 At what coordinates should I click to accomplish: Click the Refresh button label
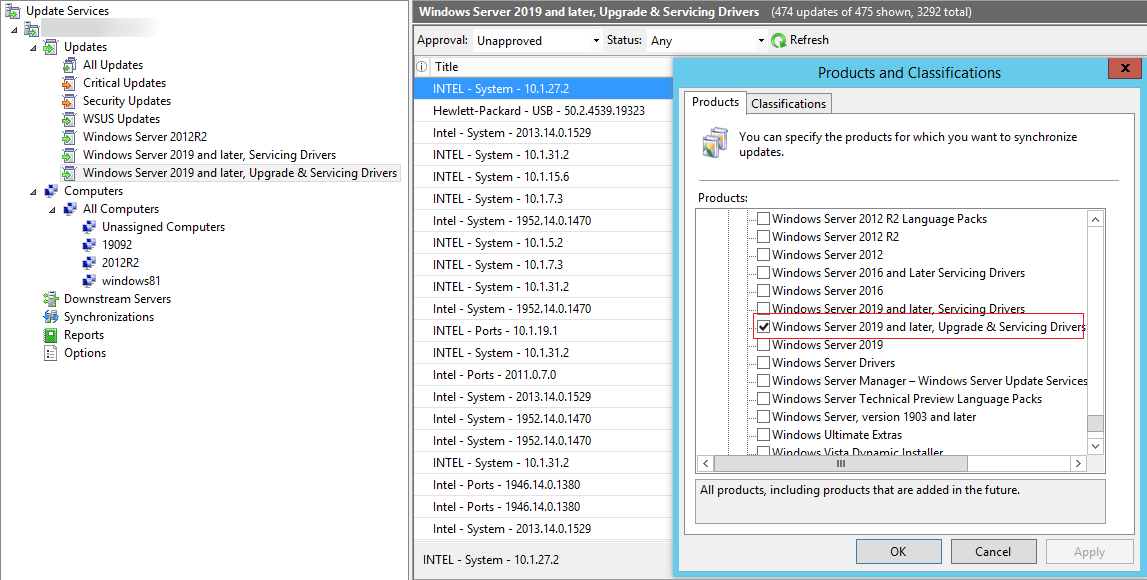click(x=809, y=40)
